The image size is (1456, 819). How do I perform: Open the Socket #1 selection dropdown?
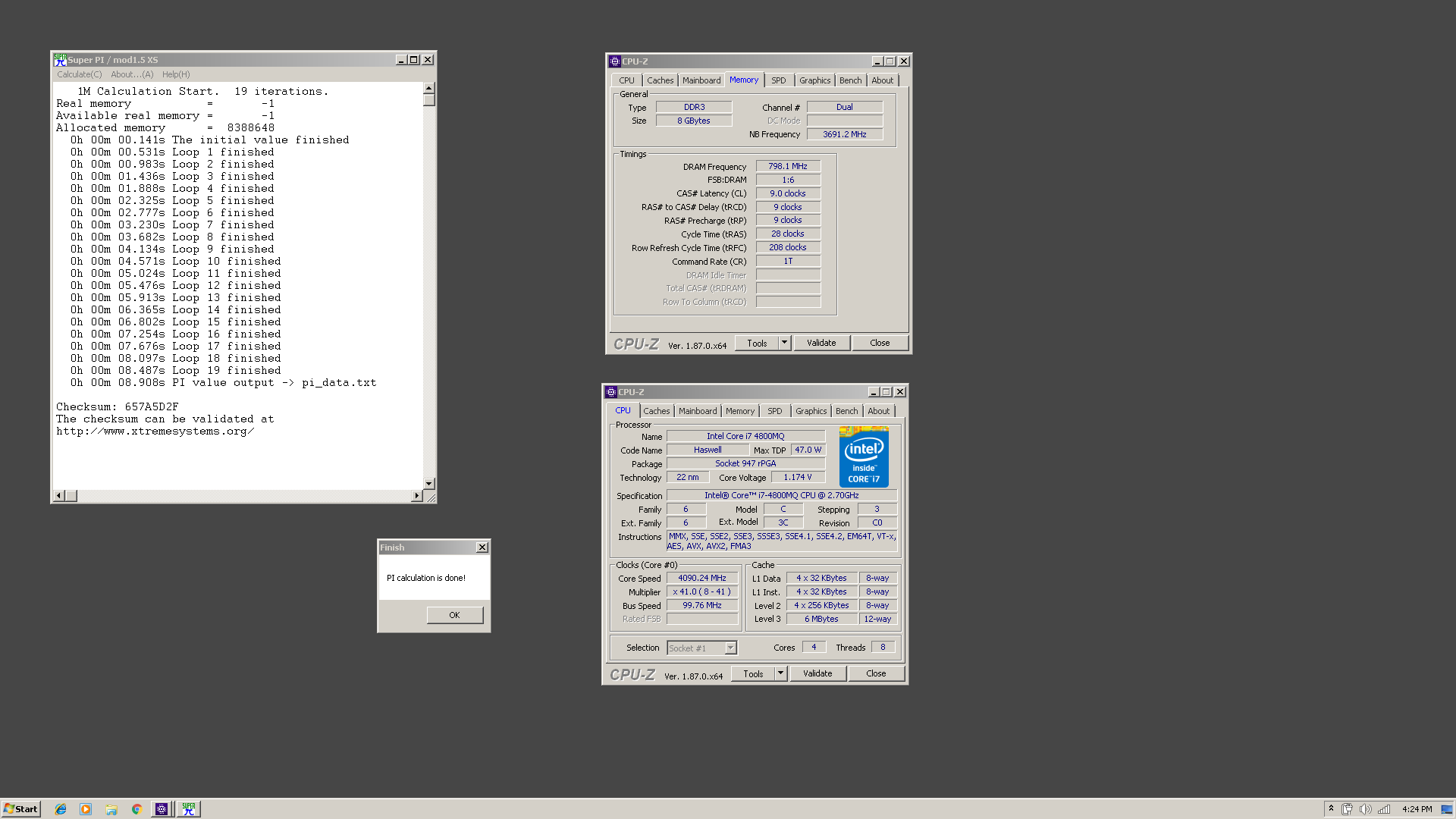pos(701,648)
